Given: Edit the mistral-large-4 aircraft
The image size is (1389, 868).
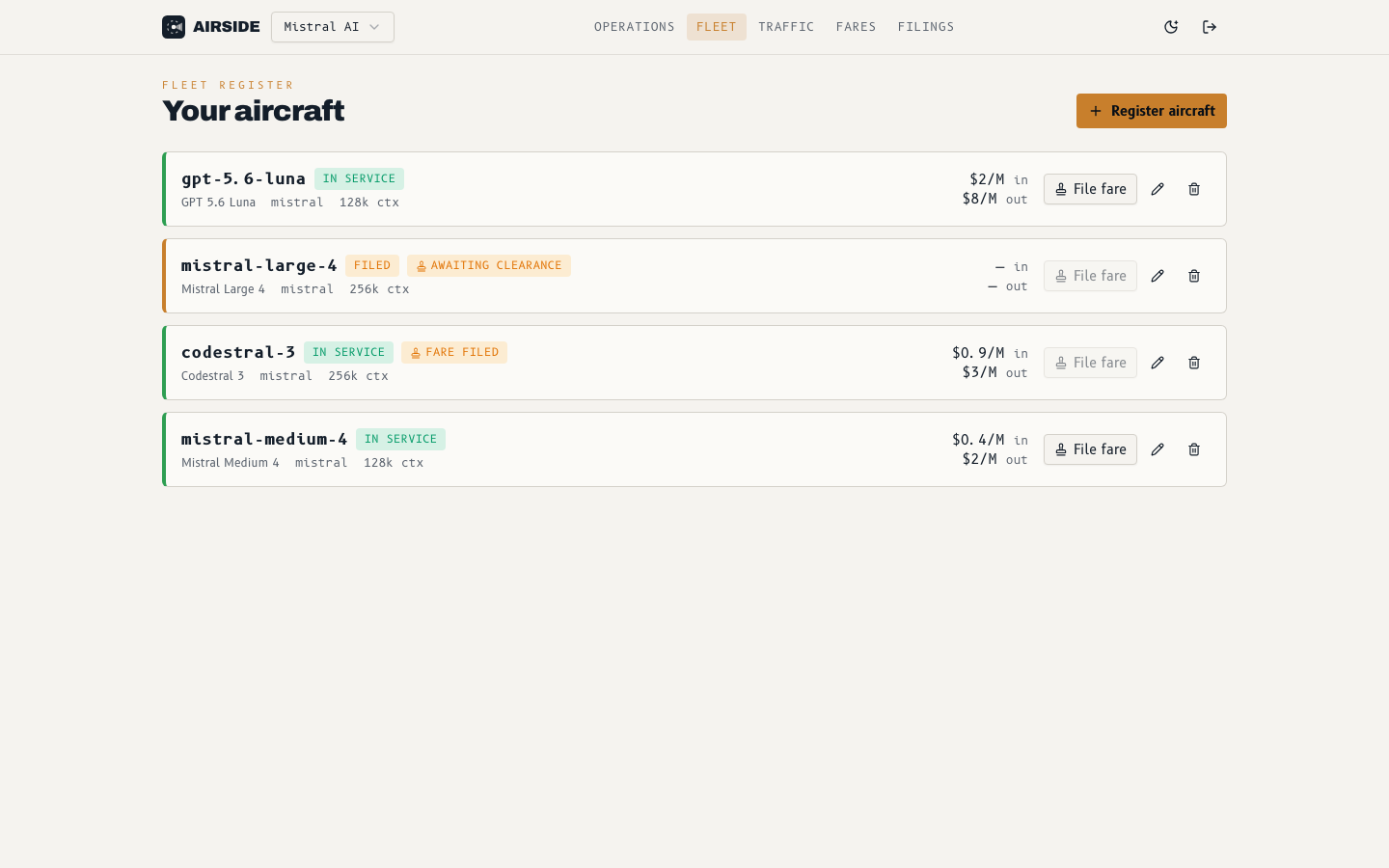Looking at the screenshot, I should point(1157,276).
